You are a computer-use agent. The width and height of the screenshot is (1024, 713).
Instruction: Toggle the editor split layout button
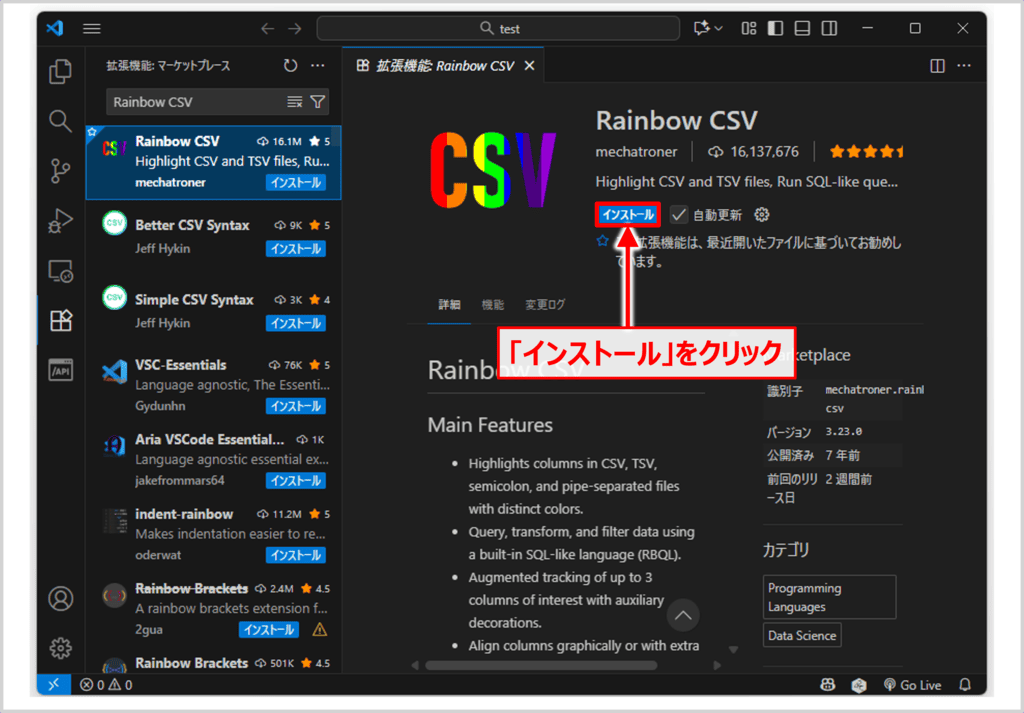coord(937,66)
